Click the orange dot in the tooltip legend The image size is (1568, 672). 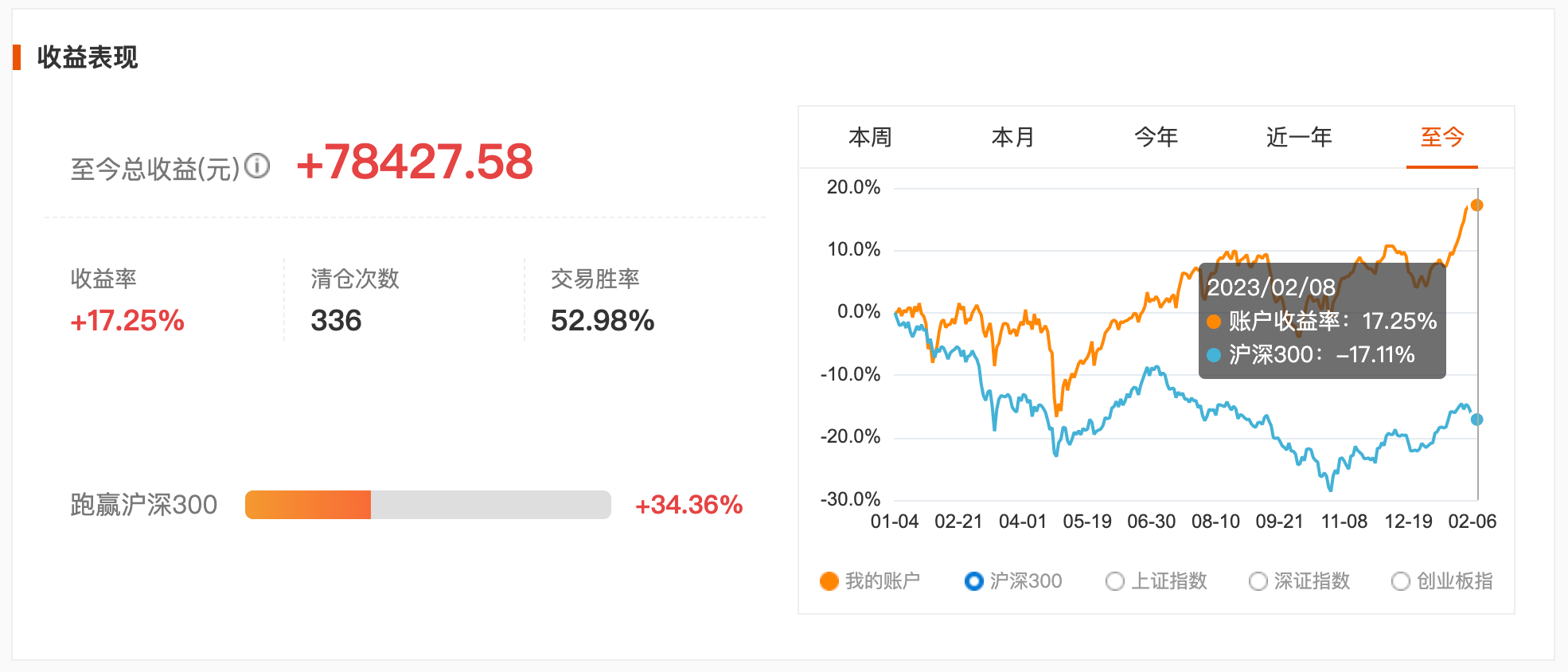tap(1214, 322)
